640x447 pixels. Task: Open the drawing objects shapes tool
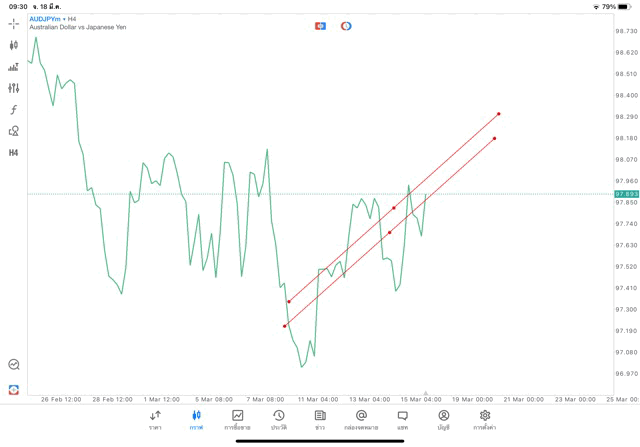point(13,131)
